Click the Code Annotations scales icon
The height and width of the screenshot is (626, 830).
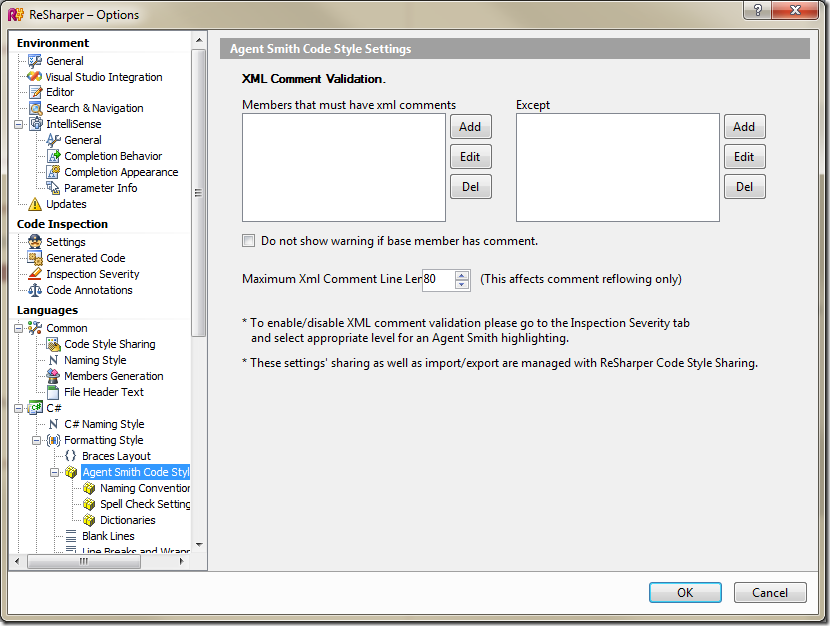[x=34, y=290]
